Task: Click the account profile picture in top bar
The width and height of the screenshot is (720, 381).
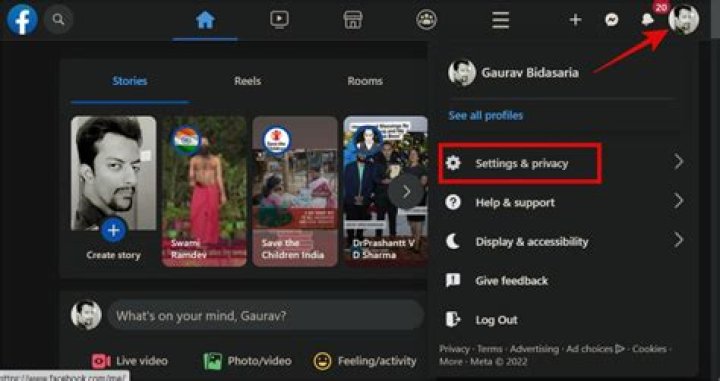Action: 683,19
